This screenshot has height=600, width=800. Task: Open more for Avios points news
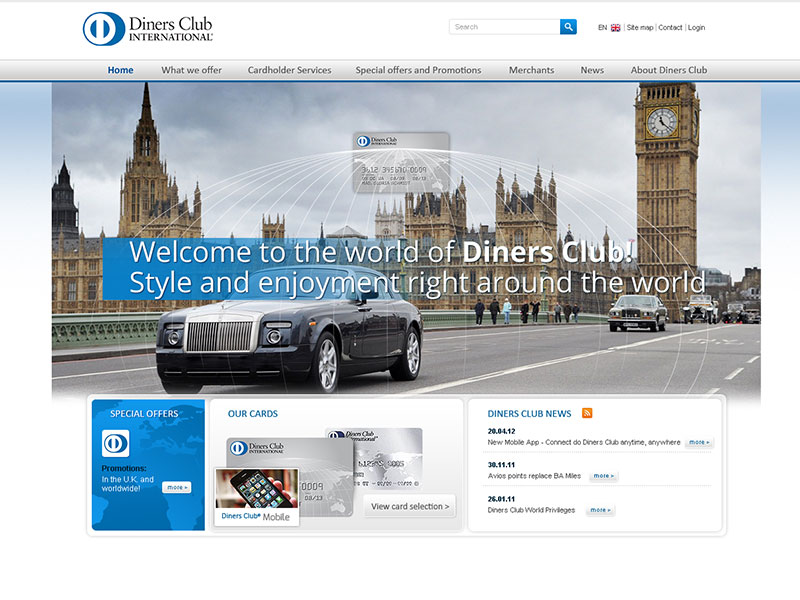click(604, 476)
